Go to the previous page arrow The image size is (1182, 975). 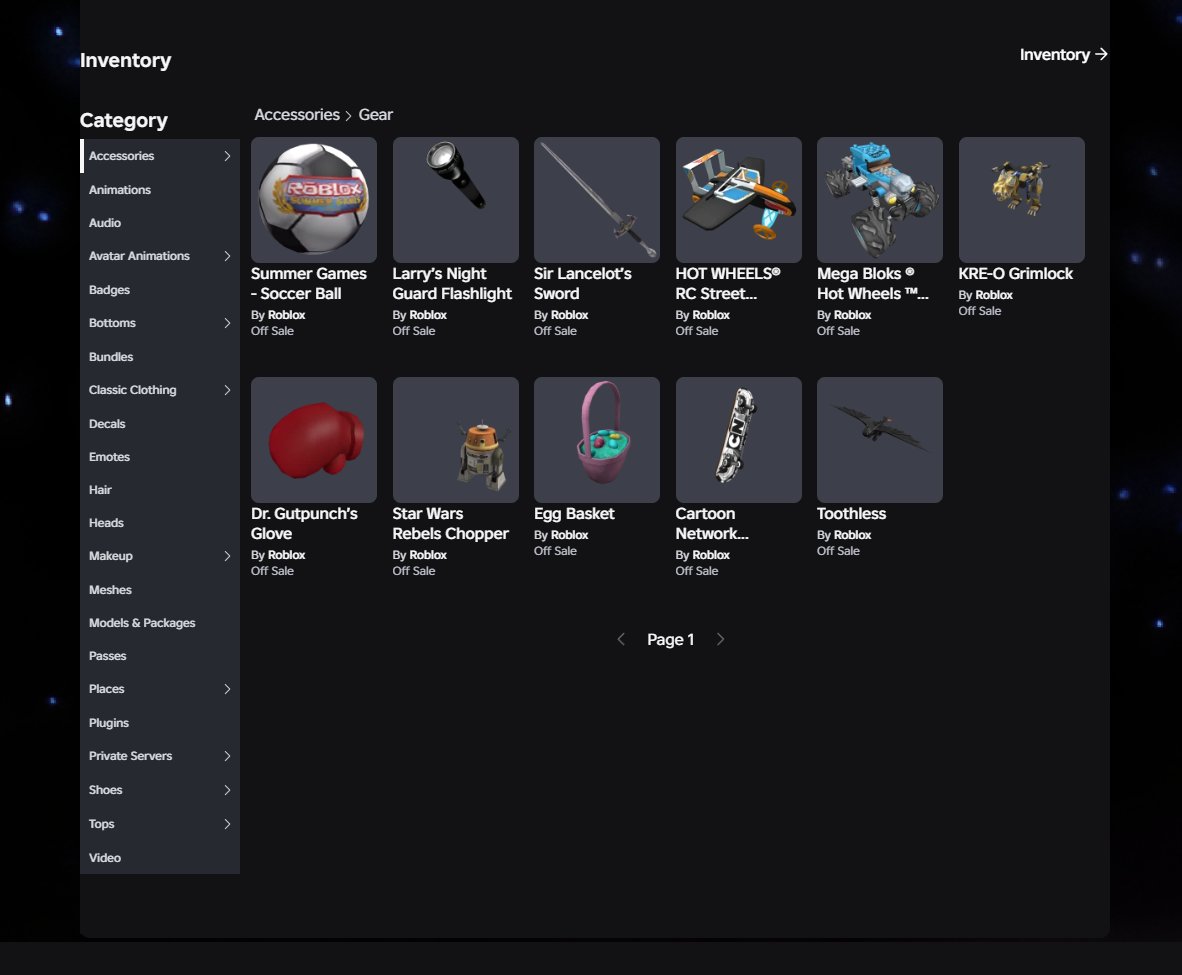pyautogui.click(x=621, y=639)
